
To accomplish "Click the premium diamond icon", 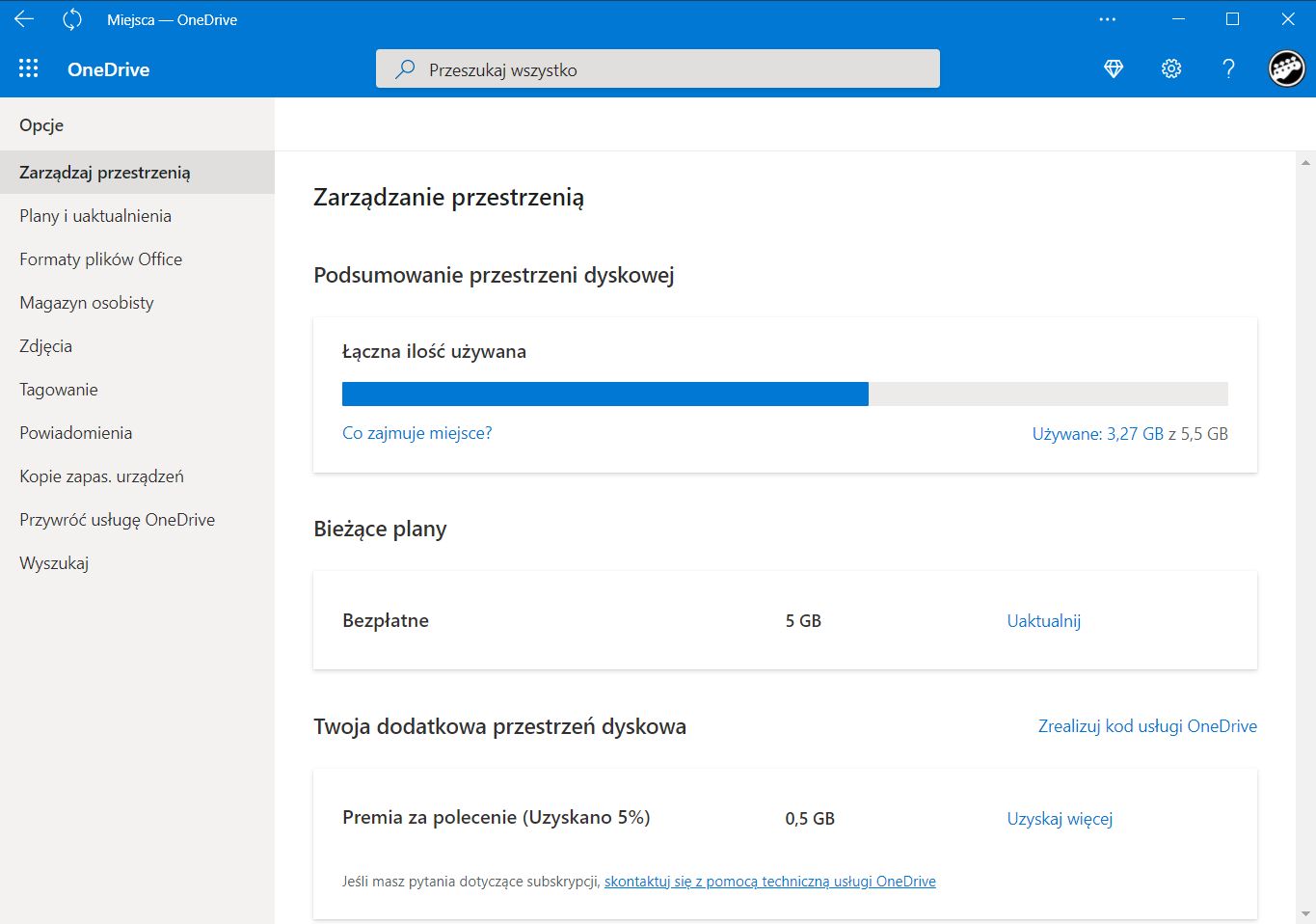I will (x=1113, y=68).
